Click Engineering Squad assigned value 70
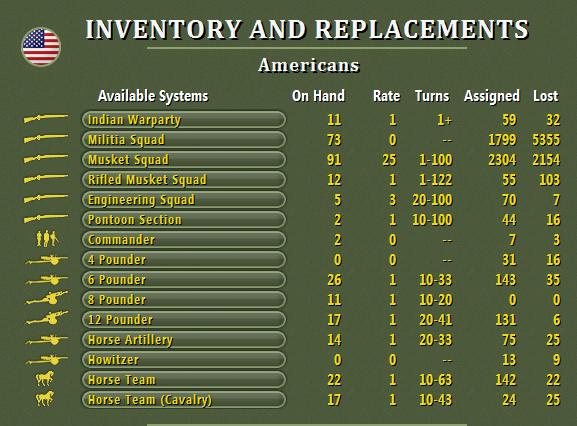Image resolution: width=577 pixels, height=426 pixels. [509, 200]
